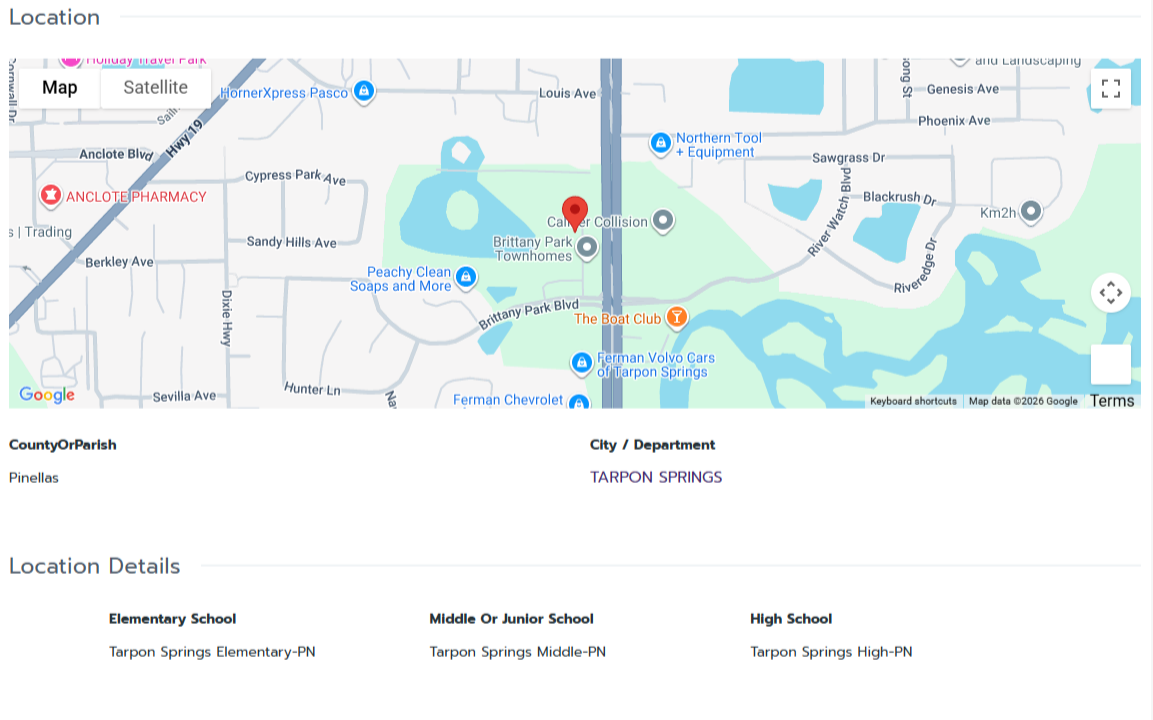1153x720 pixels.
Task: Click The Boat Club trophy icon
Action: [x=676, y=317]
